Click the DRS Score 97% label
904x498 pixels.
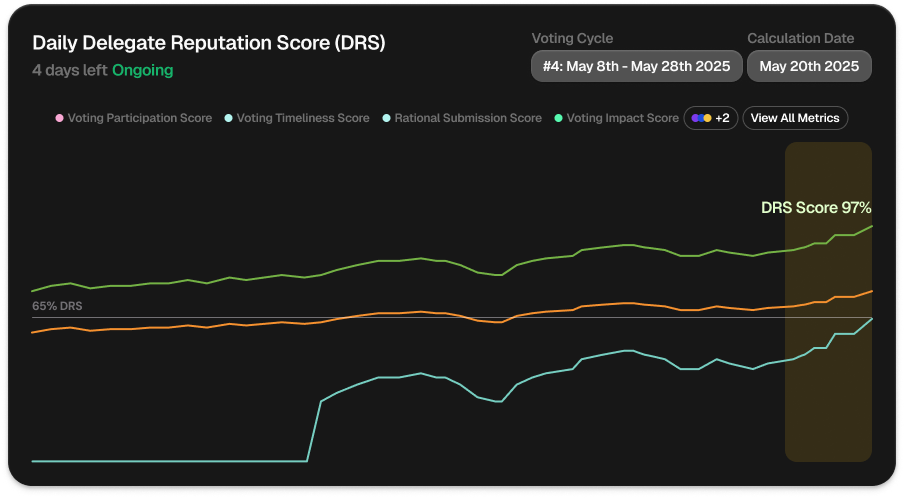[x=816, y=208]
